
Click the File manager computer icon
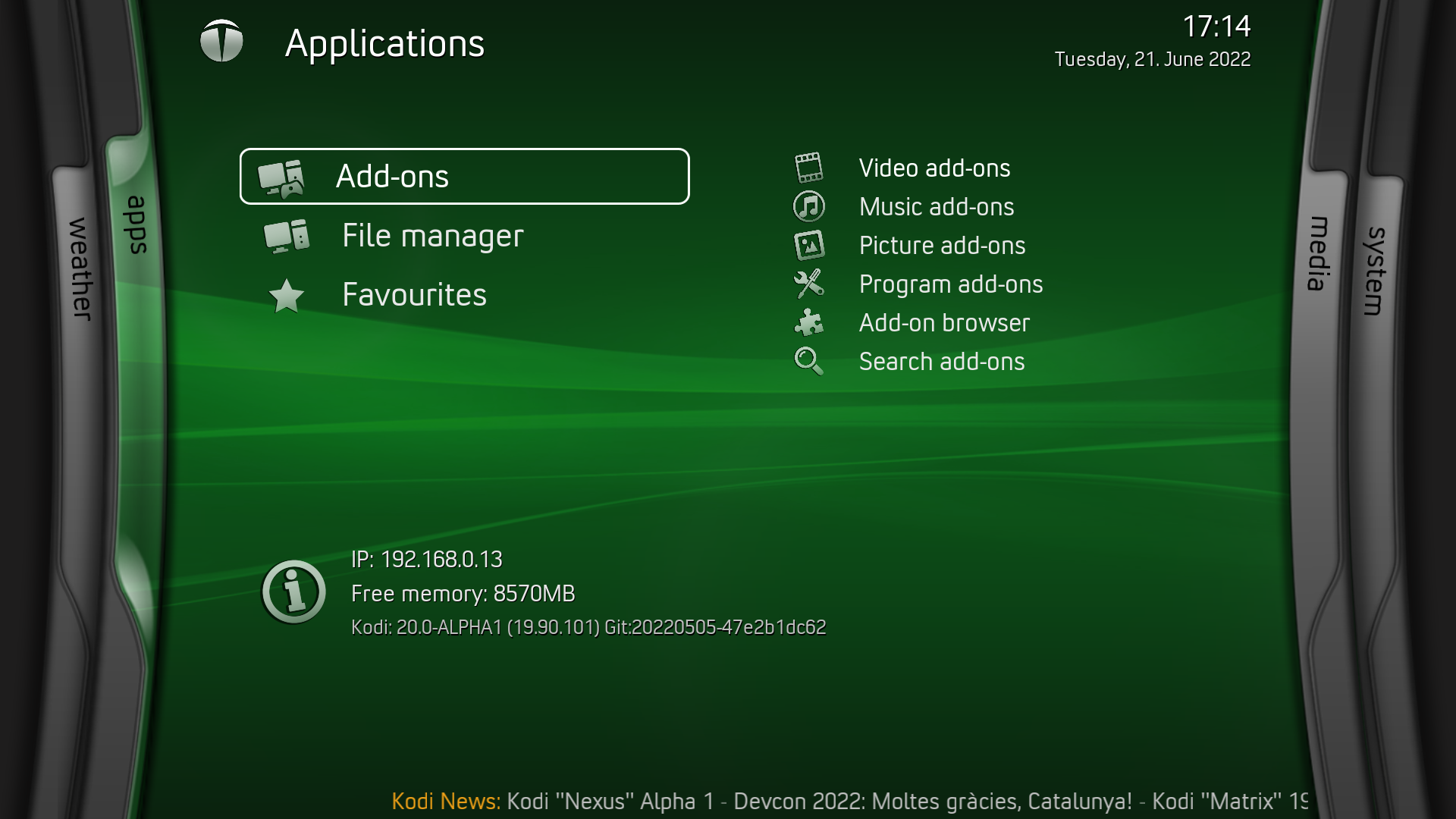coord(287,236)
